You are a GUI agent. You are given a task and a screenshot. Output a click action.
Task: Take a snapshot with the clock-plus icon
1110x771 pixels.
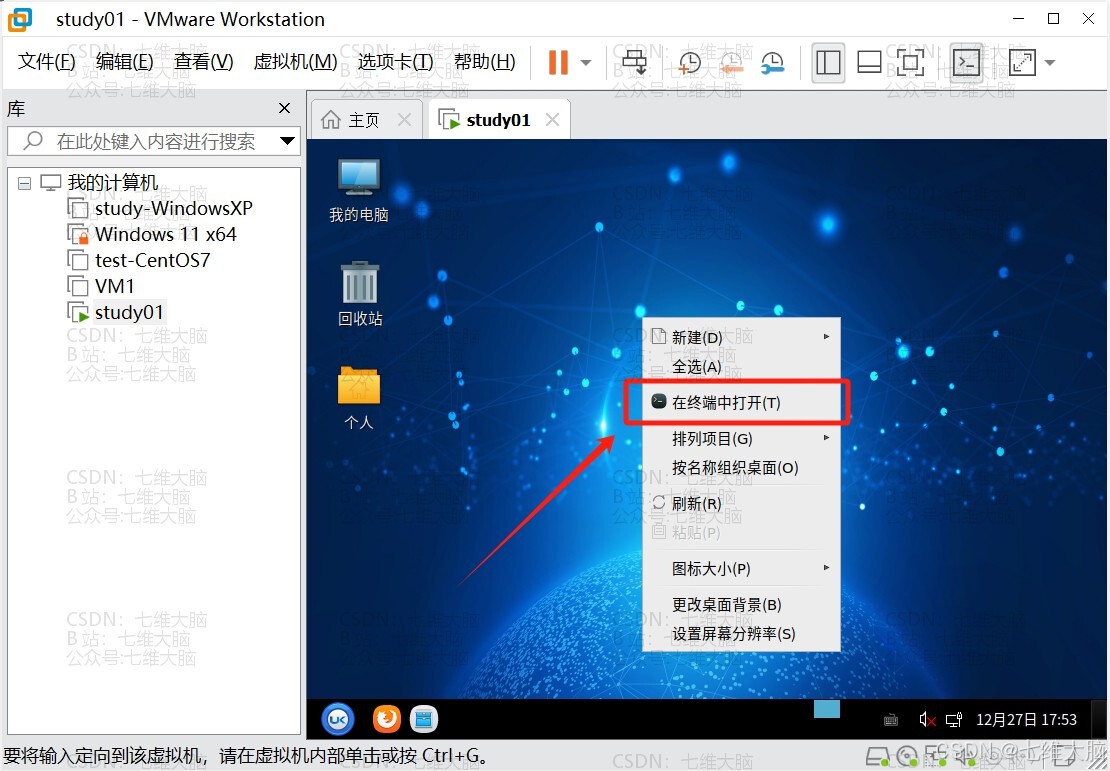[689, 62]
